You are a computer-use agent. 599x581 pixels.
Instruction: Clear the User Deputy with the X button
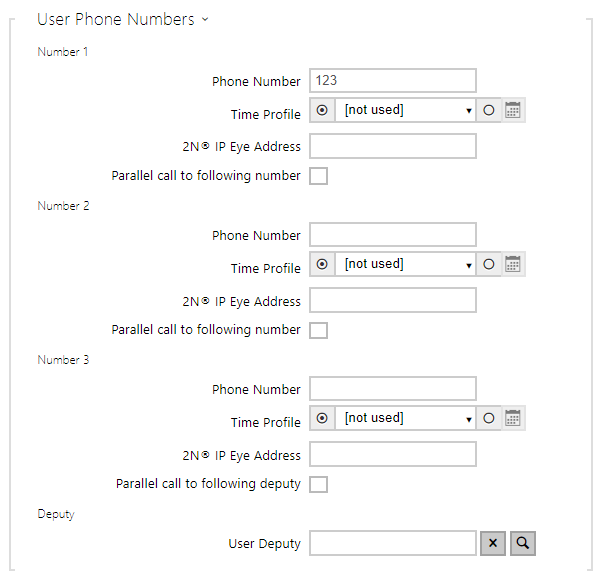(493, 543)
